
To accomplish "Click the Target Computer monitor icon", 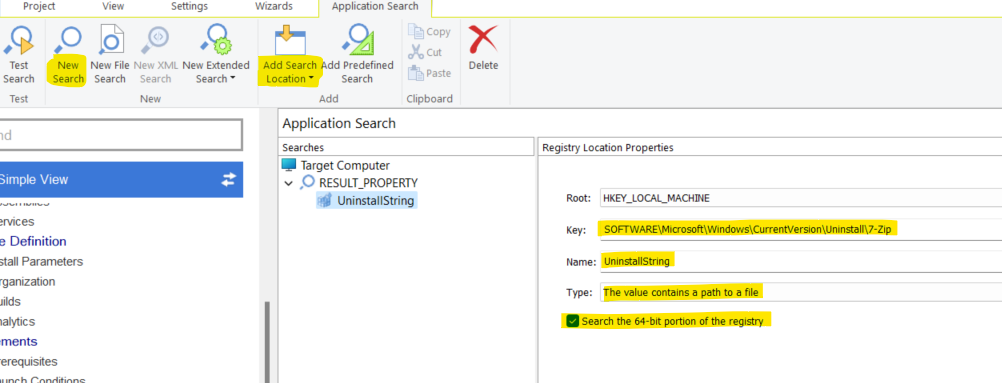I will click(289, 165).
